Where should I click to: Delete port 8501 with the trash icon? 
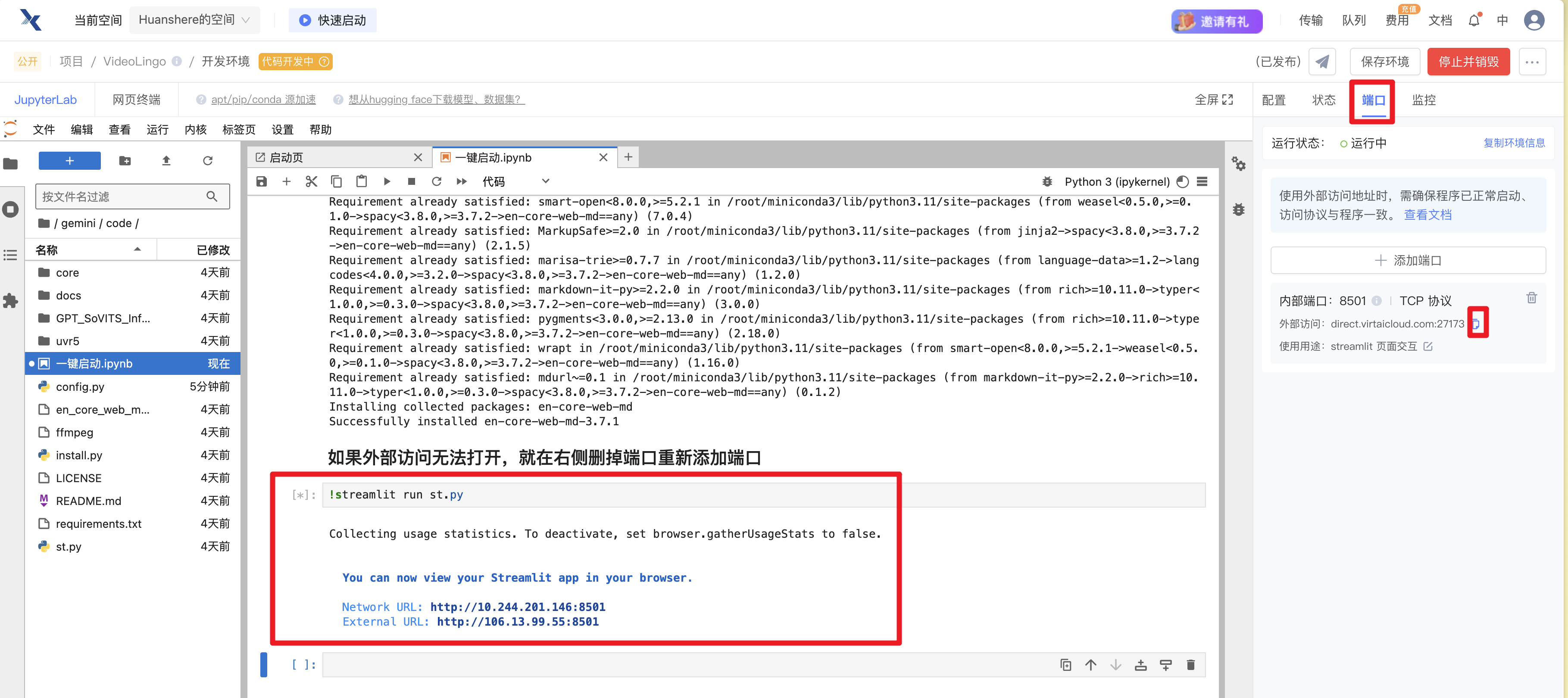[1531, 298]
